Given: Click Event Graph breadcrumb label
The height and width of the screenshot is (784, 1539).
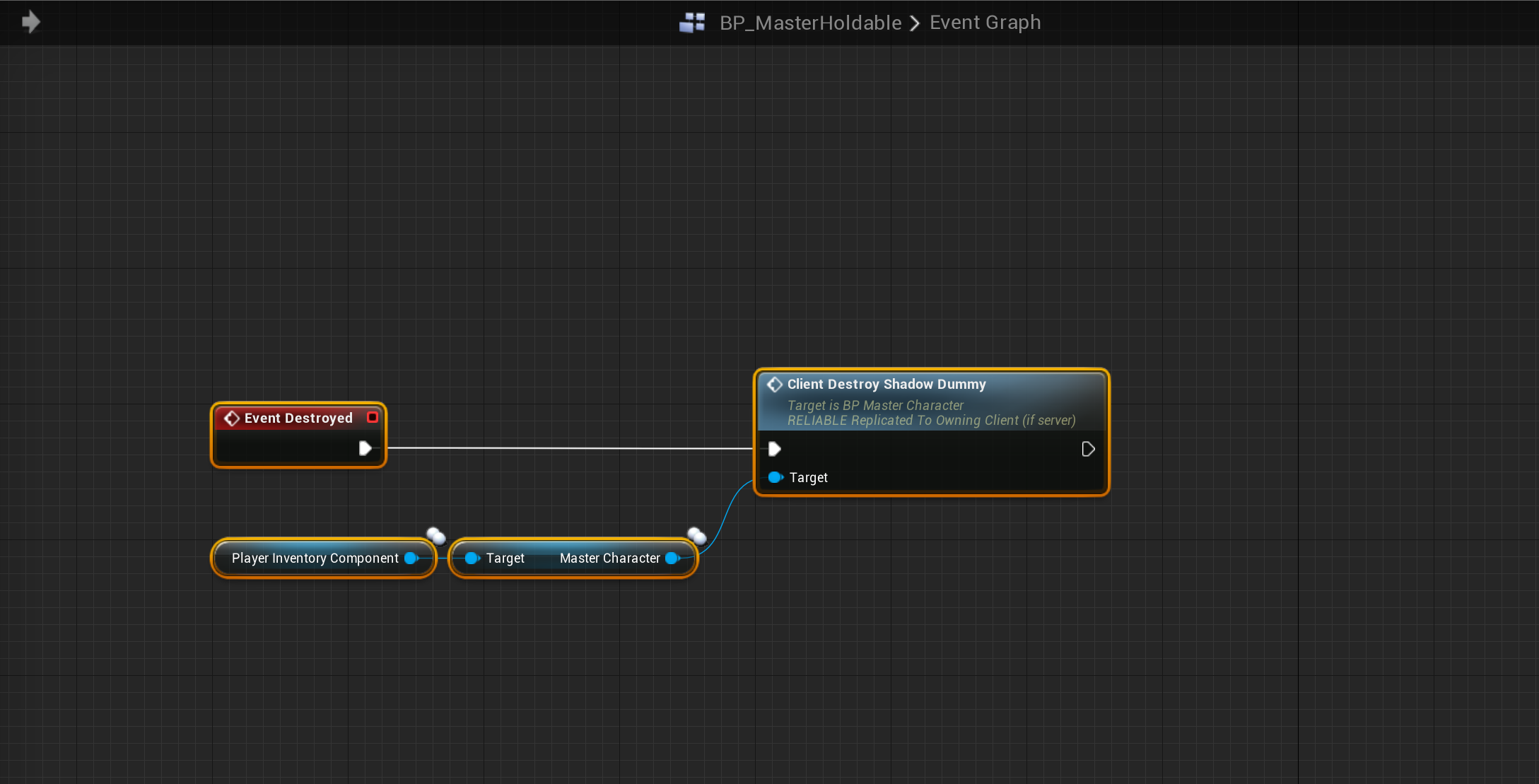Looking at the screenshot, I should click(985, 23).
